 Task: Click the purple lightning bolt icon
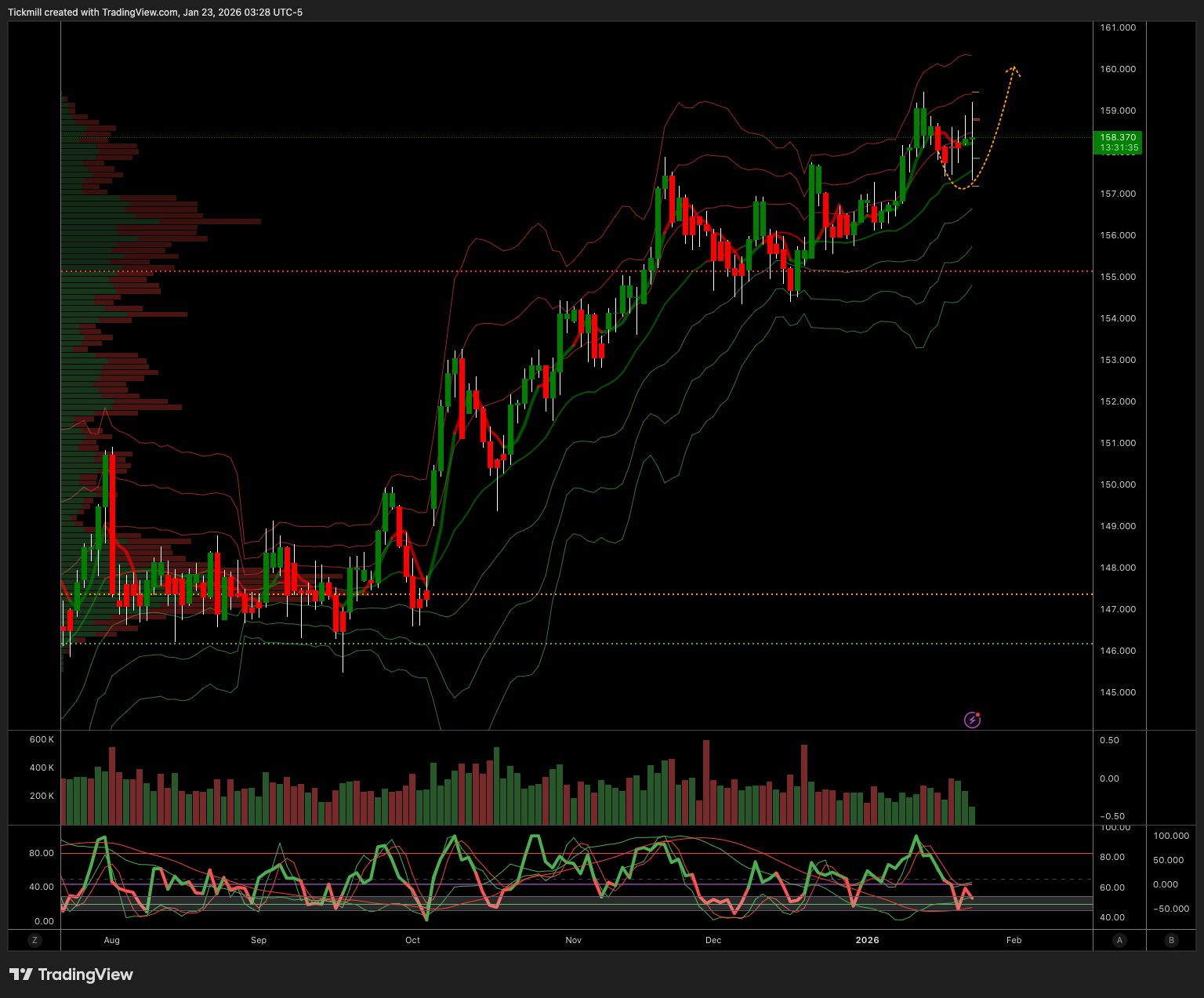pos(972,719)
